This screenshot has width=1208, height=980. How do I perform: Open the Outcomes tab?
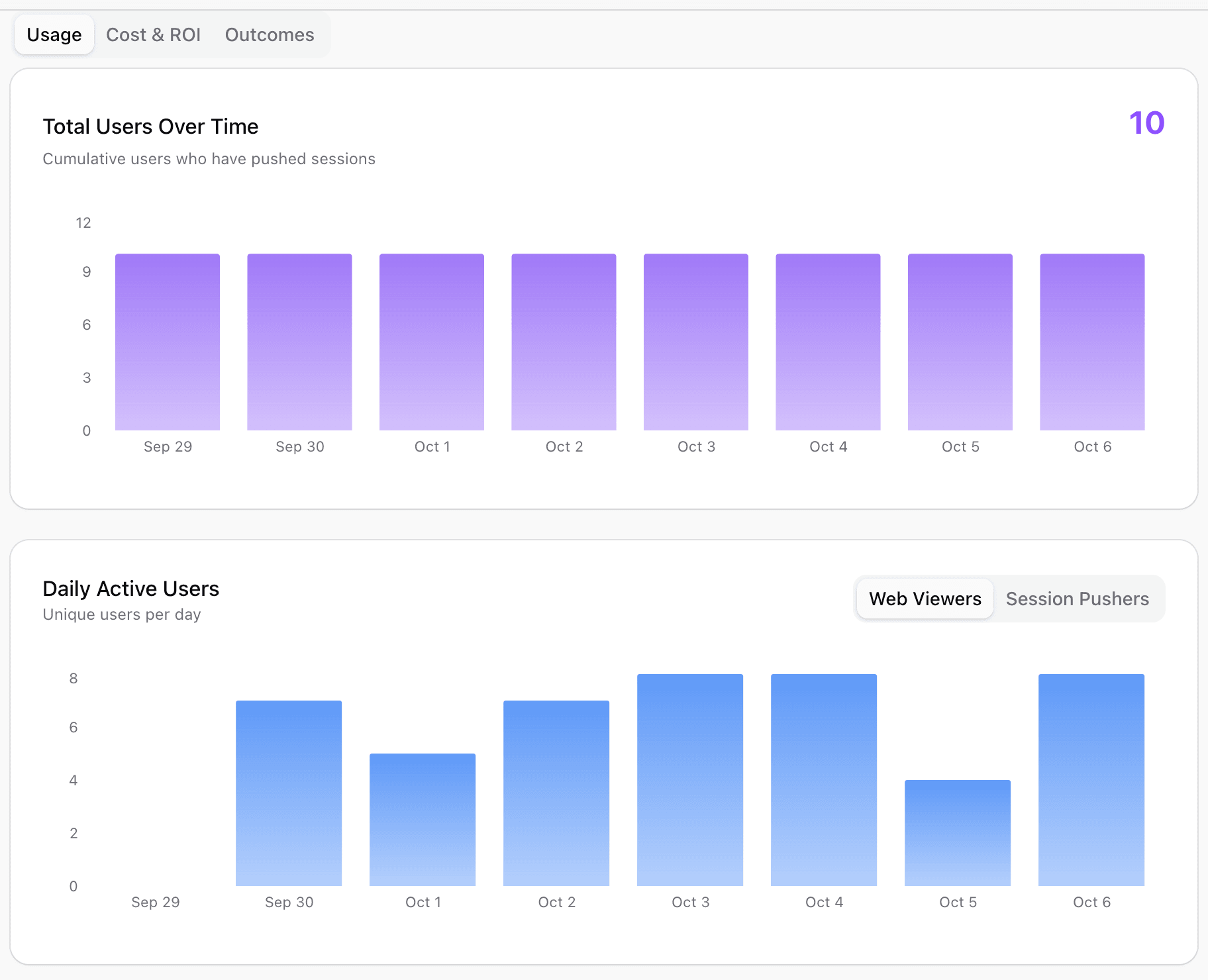tap(270, 35)
